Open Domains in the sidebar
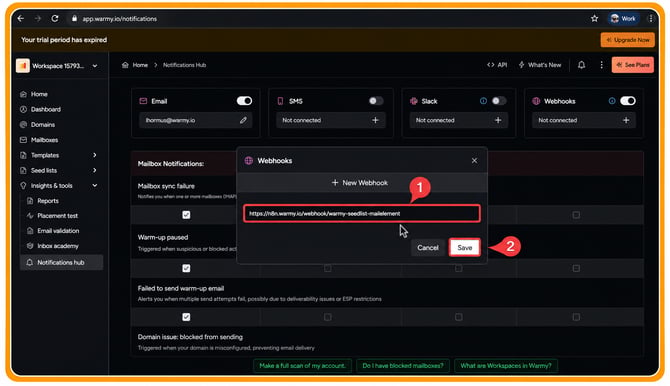670x386 pixels. click(43, 125)
